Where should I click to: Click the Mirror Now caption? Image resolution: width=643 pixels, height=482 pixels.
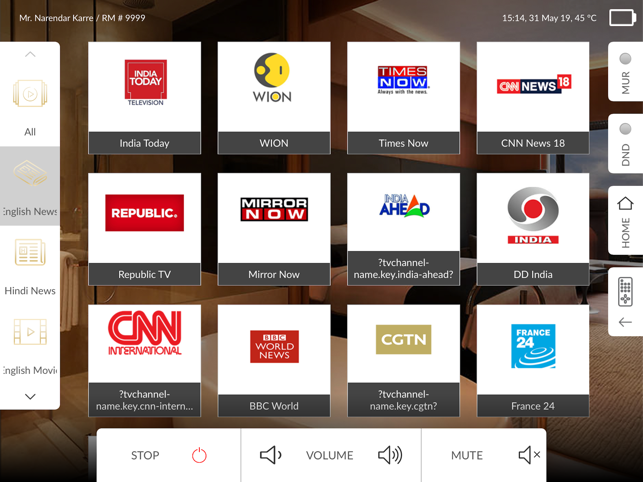[274, 274]
